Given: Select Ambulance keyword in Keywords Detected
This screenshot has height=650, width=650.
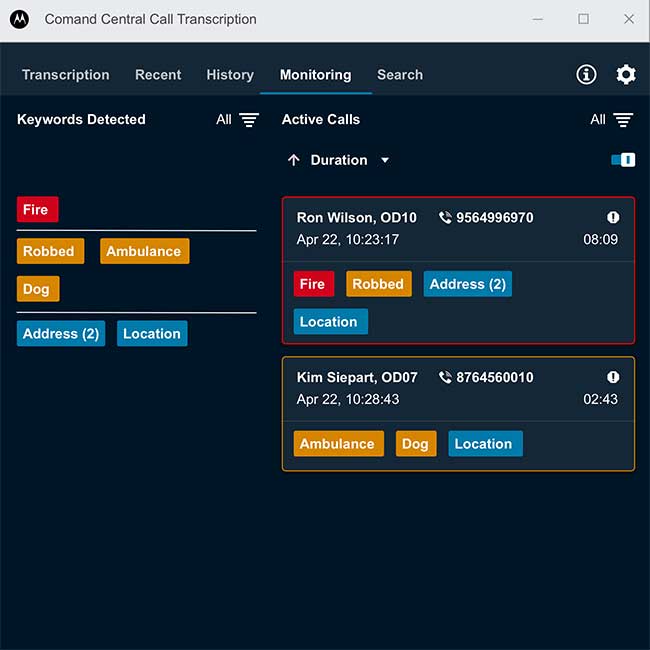Looking at the screenshot, I should tap(145, 251).
